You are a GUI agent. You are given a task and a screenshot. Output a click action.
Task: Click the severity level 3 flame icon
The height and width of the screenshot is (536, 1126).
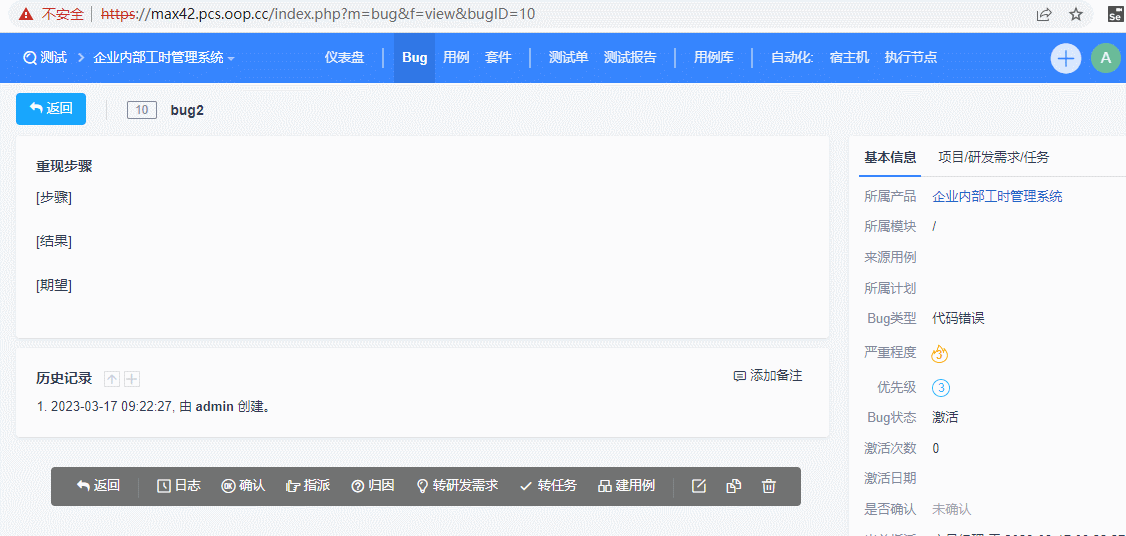click(940, 354)
